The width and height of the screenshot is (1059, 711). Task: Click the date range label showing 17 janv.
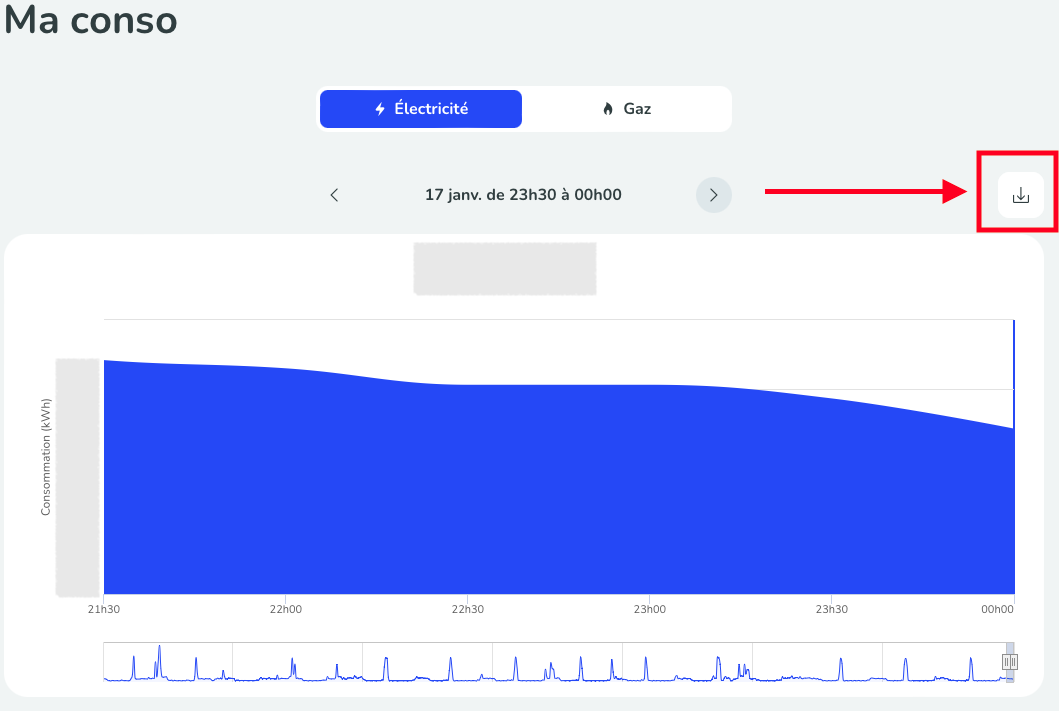coord(523,194)
